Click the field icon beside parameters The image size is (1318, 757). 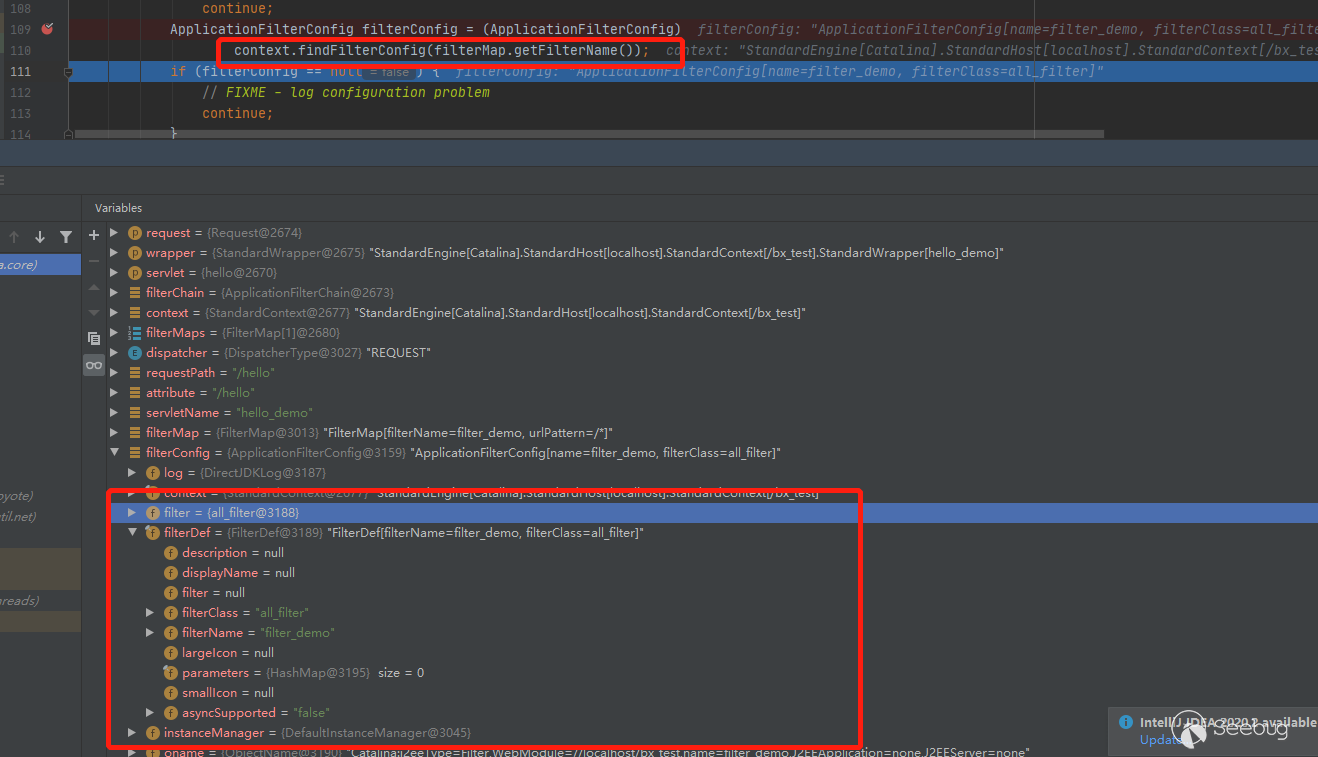pyautogui.click(x=171, y=673)
